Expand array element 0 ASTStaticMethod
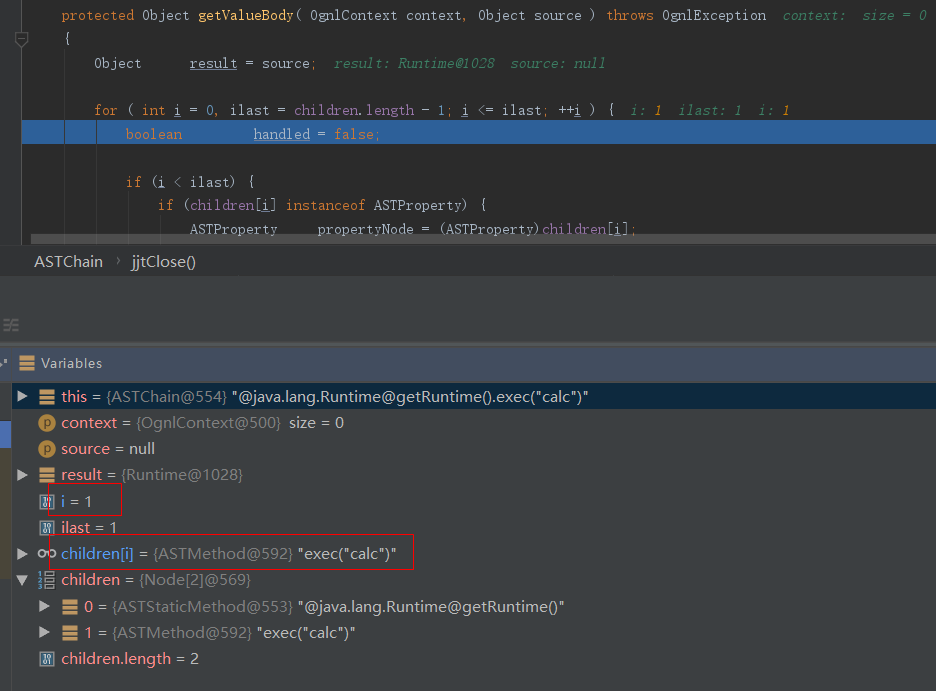 [x=44, y=606]
